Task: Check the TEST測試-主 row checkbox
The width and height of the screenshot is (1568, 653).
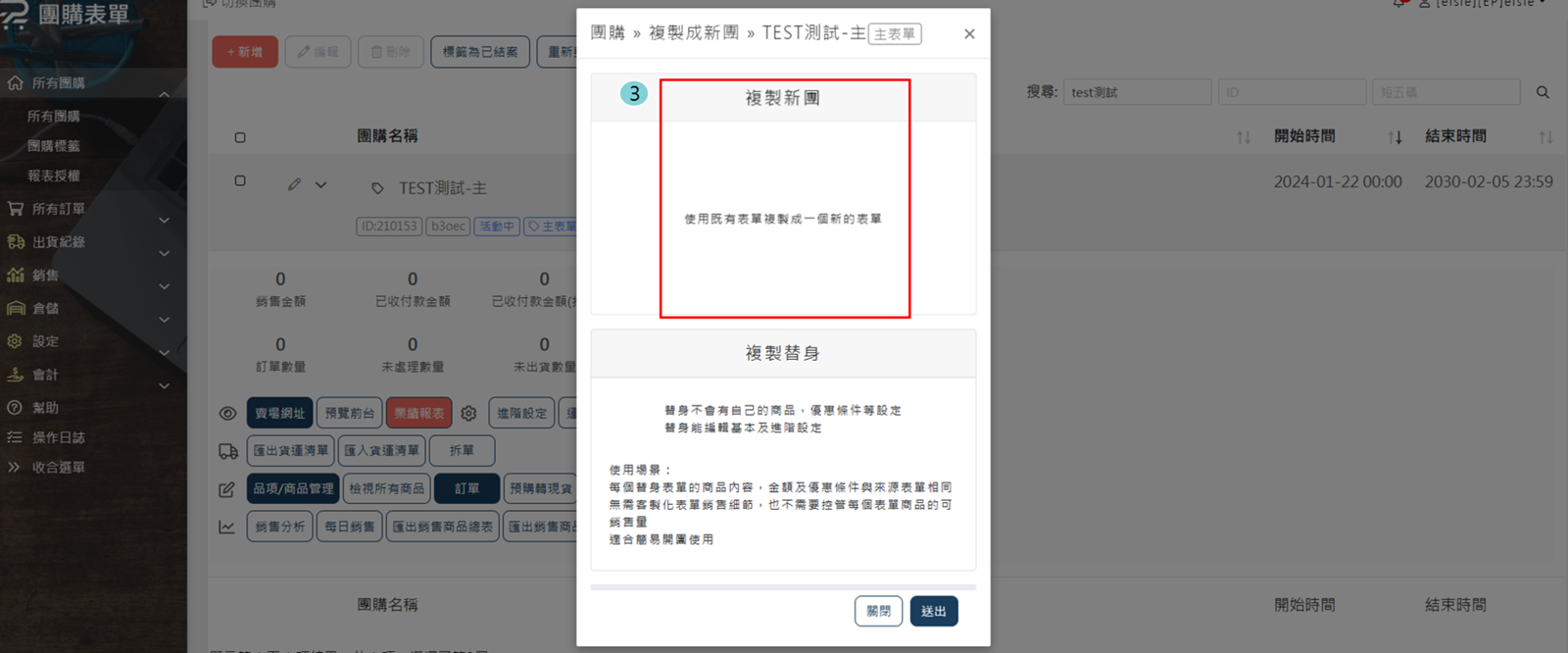Action: [240, 181]
